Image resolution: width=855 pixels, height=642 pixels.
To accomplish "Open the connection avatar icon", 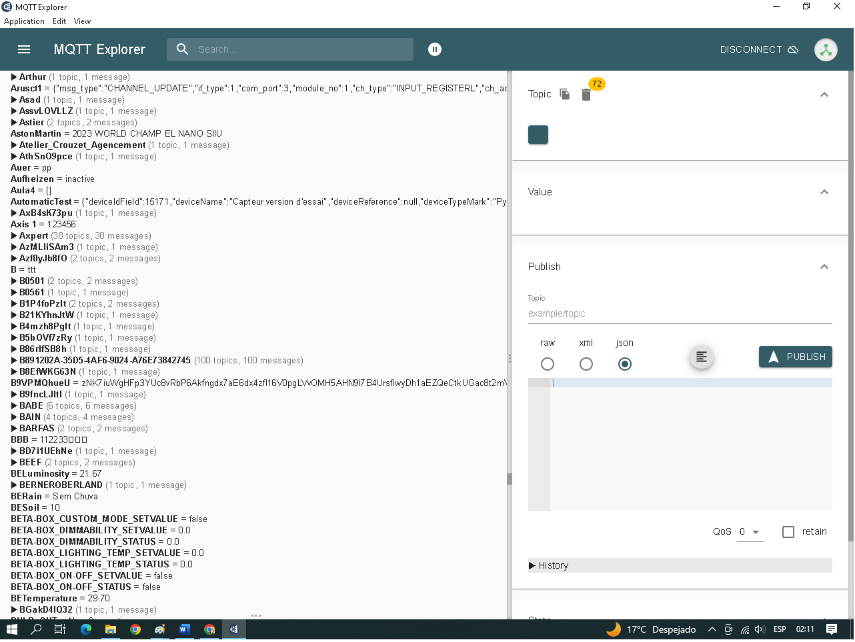I will (x=826, y=50).
